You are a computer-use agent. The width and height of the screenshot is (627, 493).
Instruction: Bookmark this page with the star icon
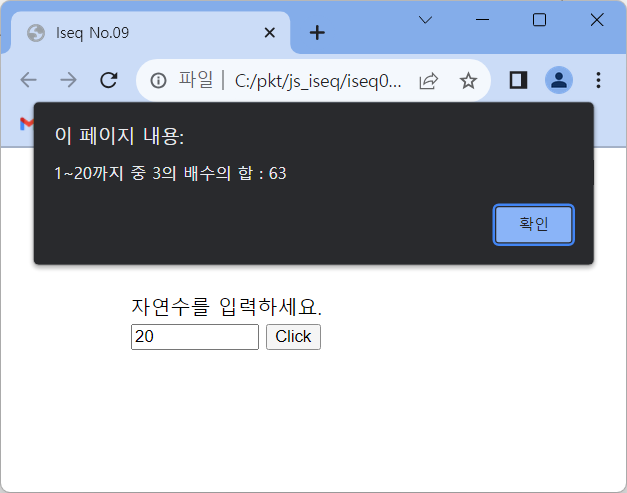[468, 81]
